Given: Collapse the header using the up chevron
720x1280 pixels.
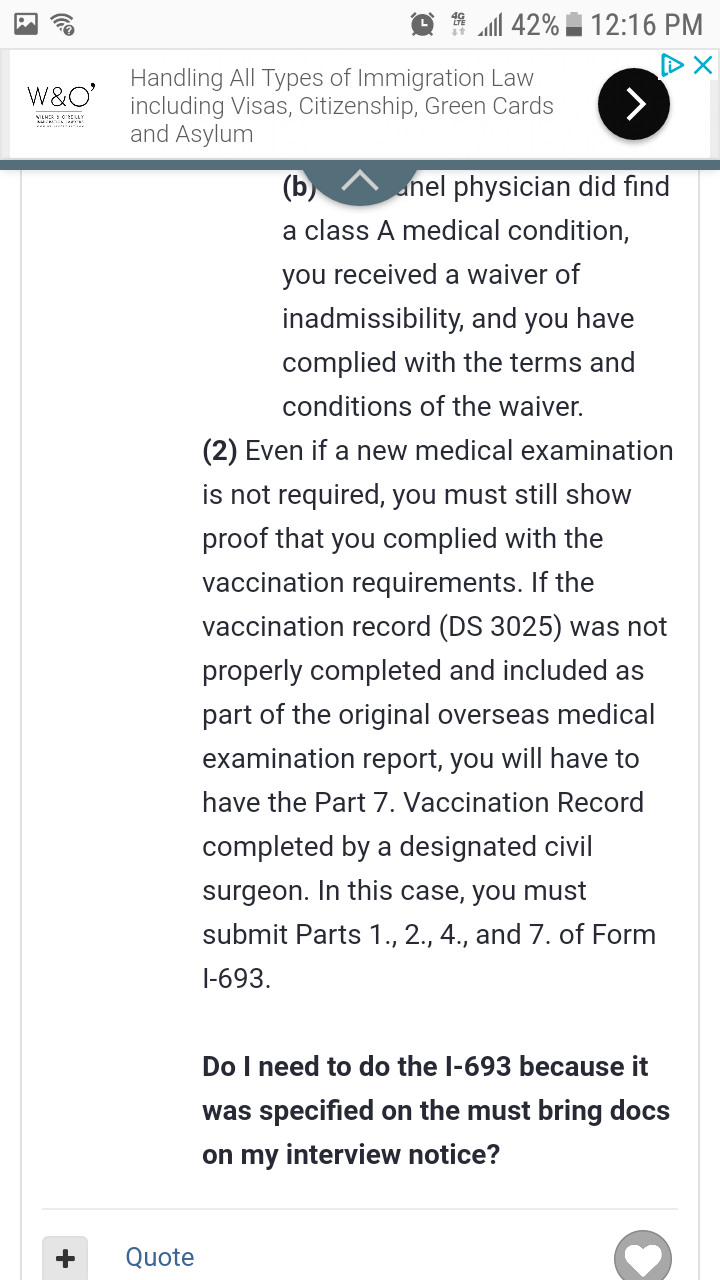Looking at the screenshot, I should (x=360, y=182).
